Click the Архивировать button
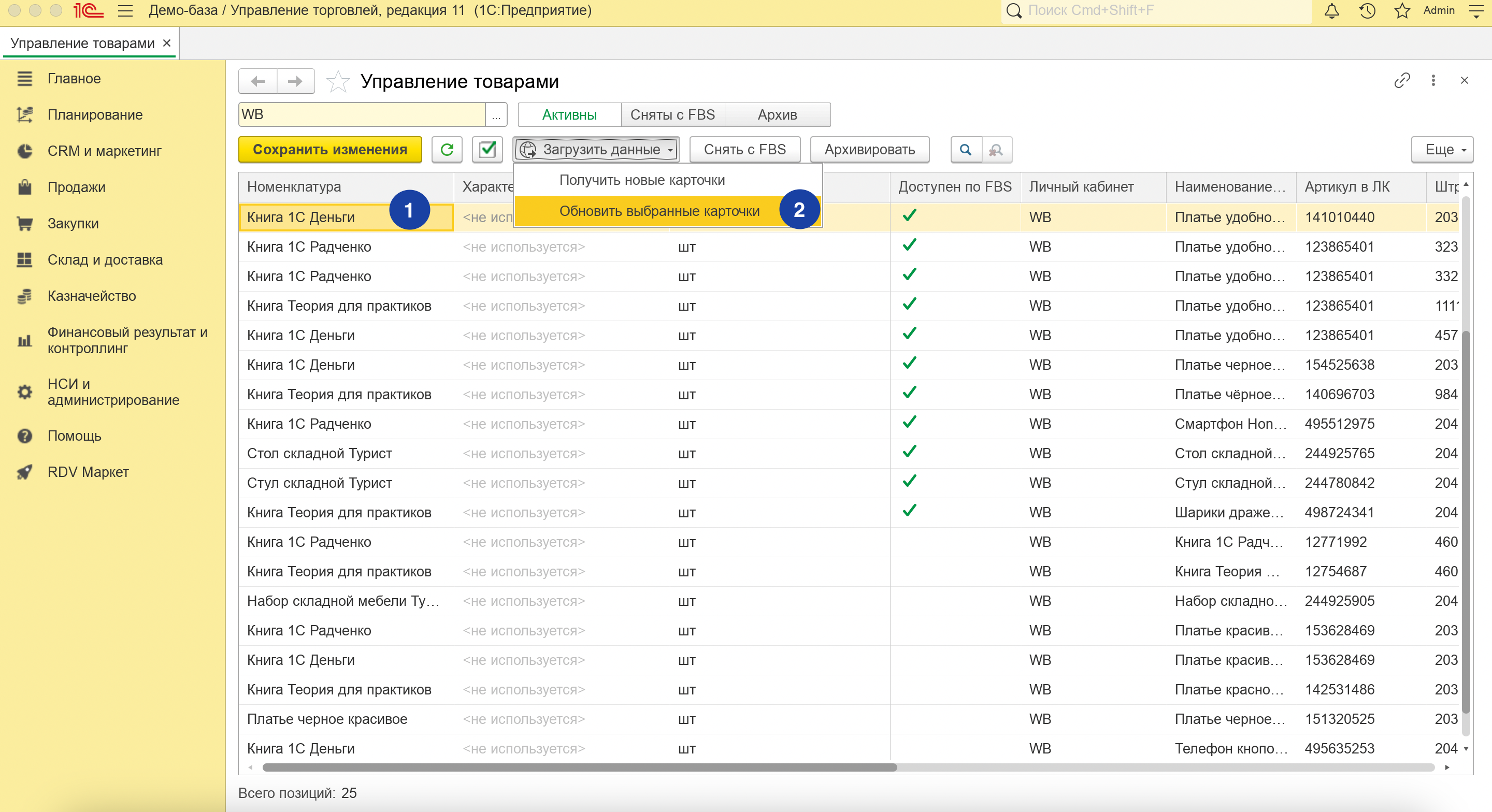The height and width of the screenshot is (812, 1492). [869, 150]
